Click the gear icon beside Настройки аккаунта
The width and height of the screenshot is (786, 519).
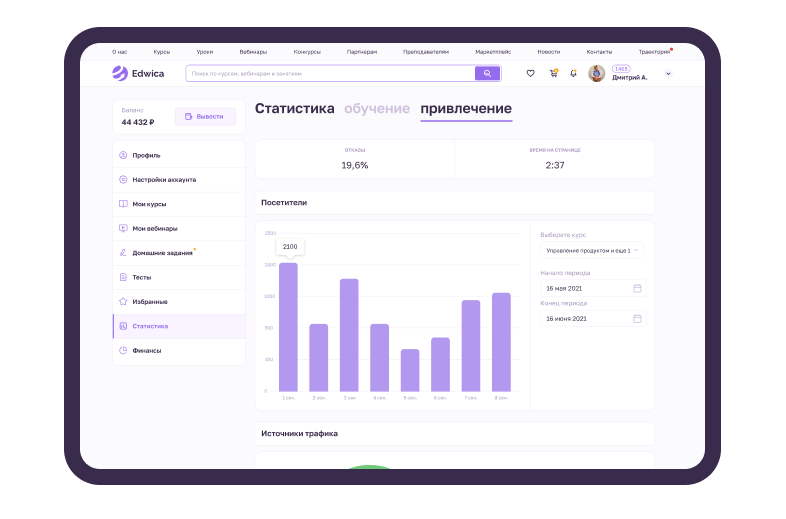pos(123,180)
